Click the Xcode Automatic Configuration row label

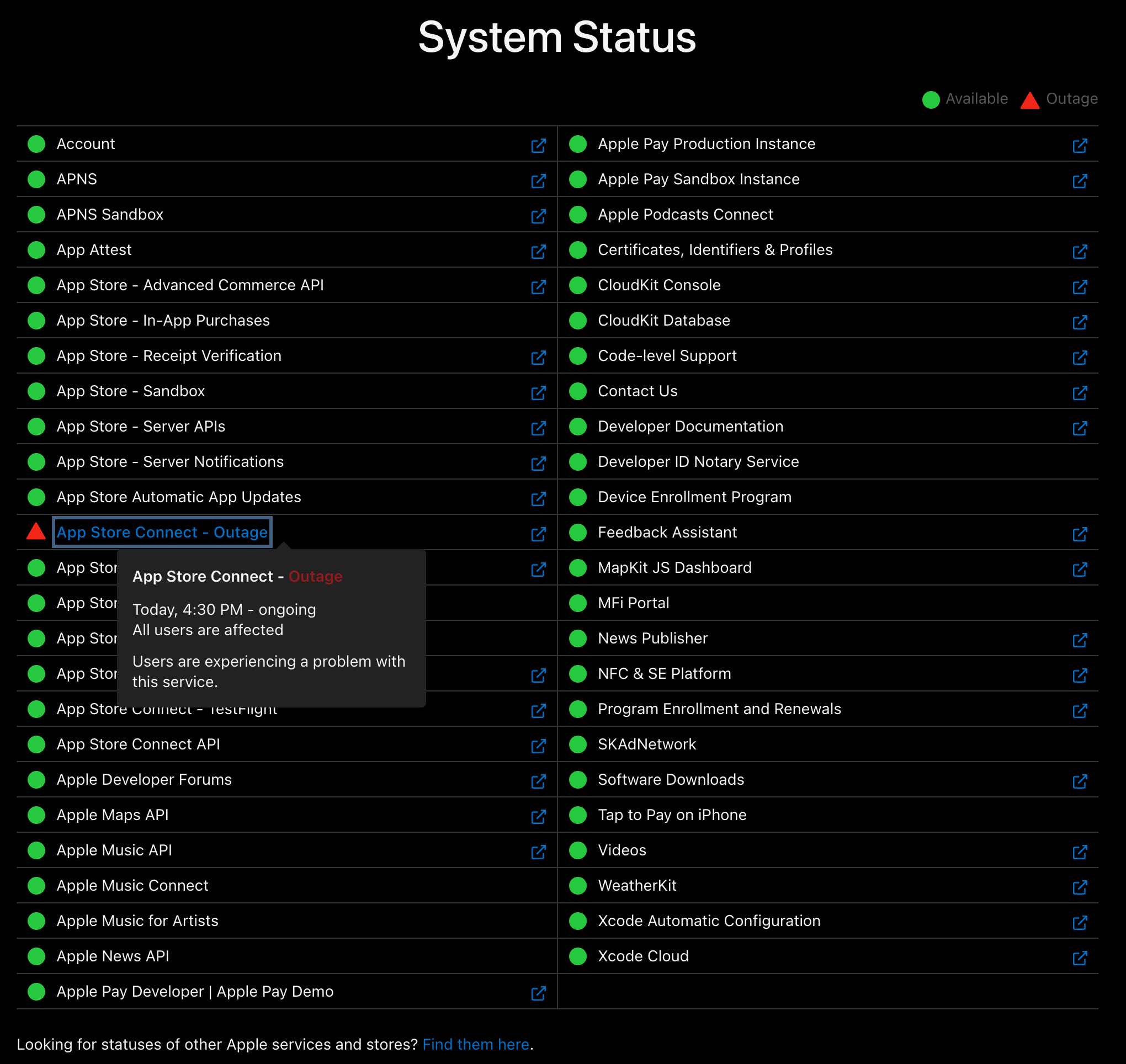(709, 921)
